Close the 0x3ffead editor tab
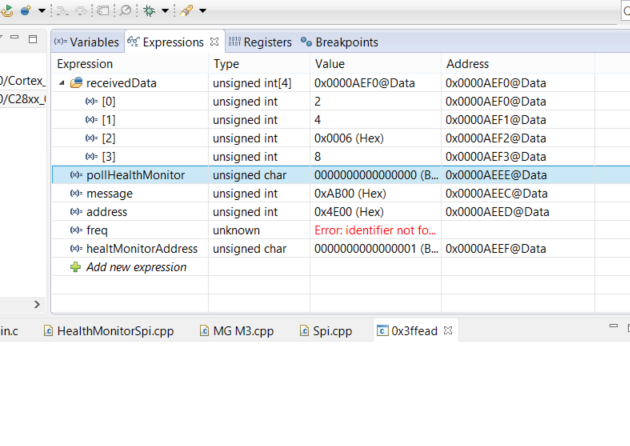 click(x=448, y=331)
